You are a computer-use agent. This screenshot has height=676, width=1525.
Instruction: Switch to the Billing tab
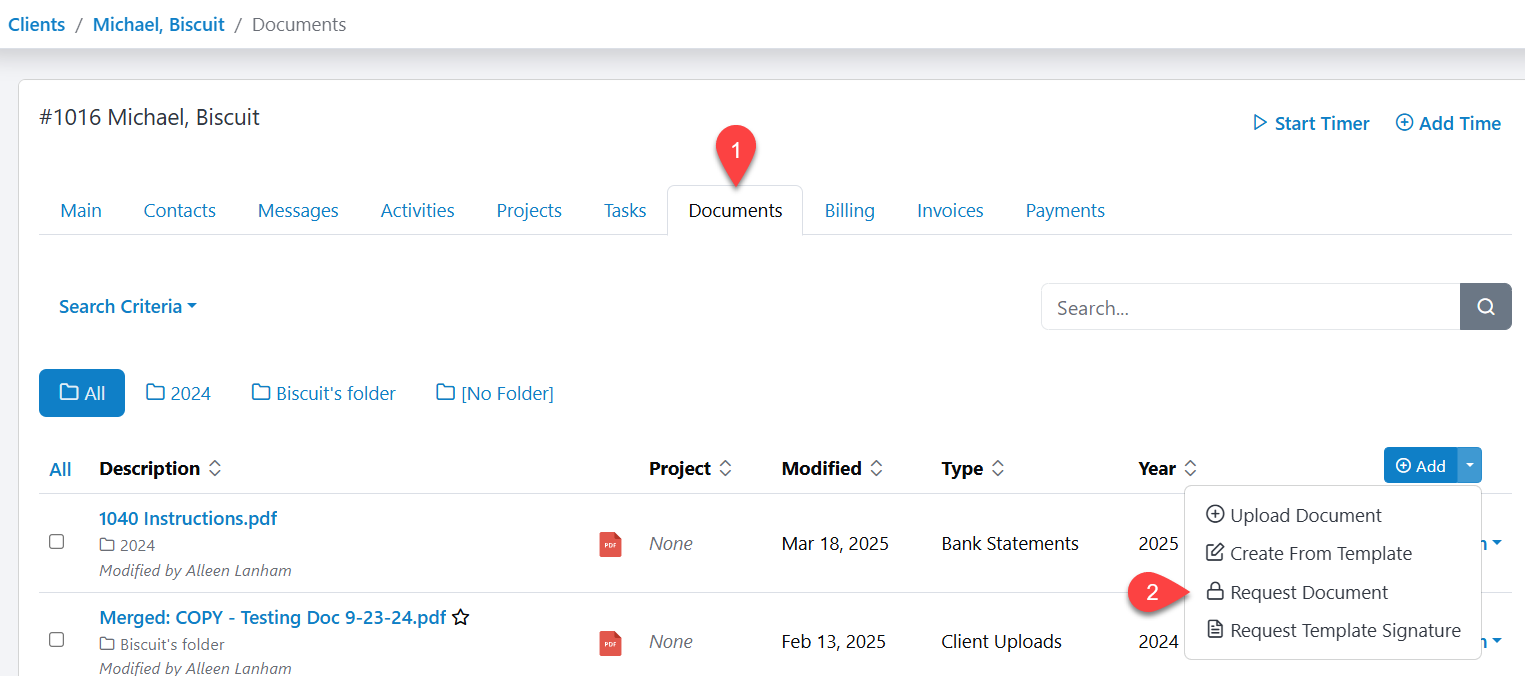[x=849, y=210]
